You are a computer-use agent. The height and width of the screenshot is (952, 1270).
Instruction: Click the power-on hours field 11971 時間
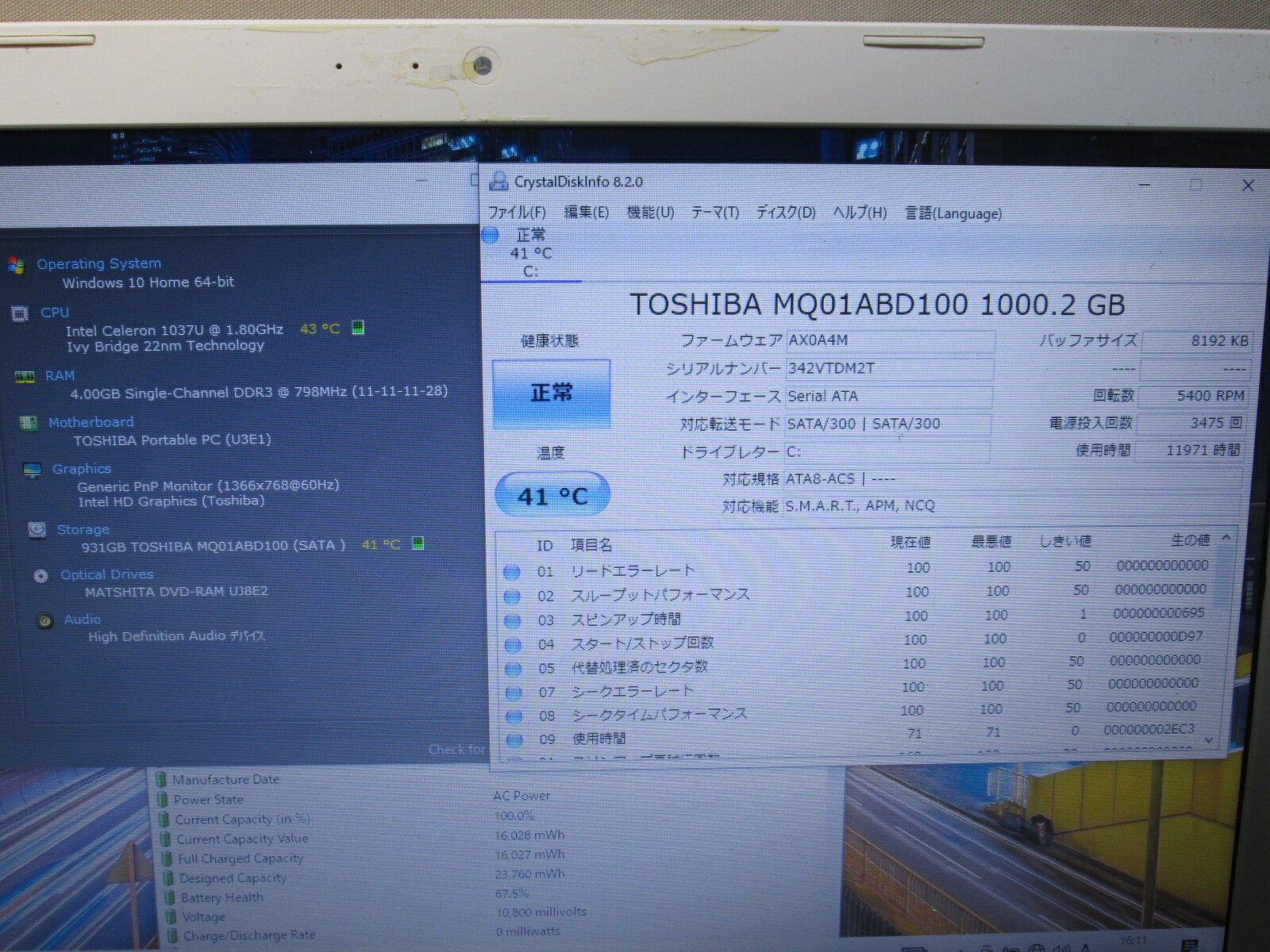point(1188,451)
